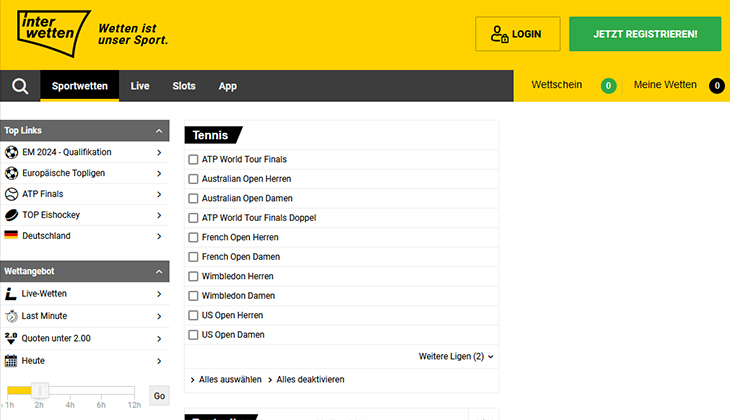This screenshot has height=420, width=730.
Task: Check US Open Herren checkbox
Action: [x=193, y=316]
